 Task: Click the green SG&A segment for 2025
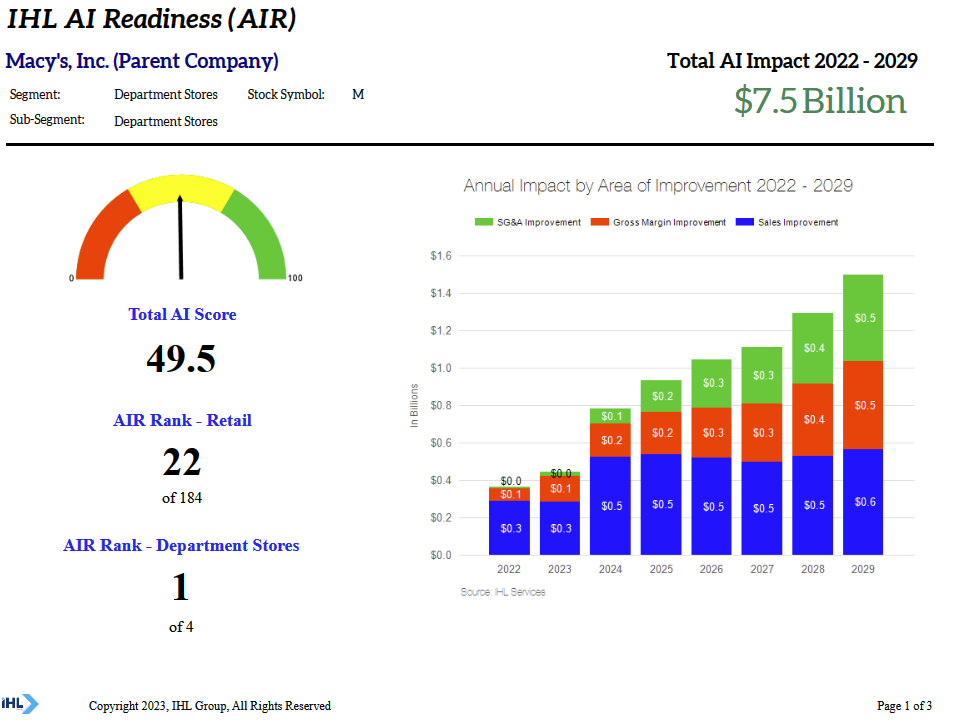click(661, 396)
